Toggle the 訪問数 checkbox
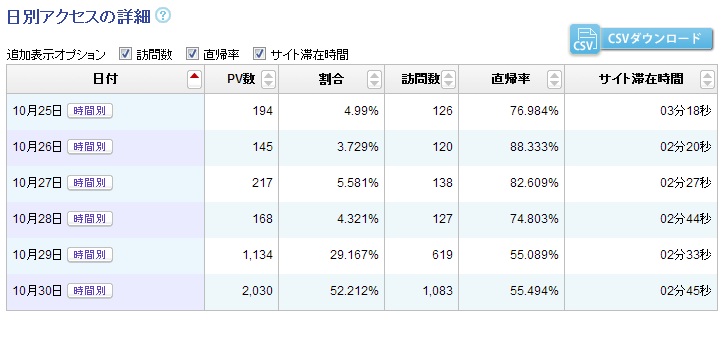This screenshot has width=724, height=360. 125,54
